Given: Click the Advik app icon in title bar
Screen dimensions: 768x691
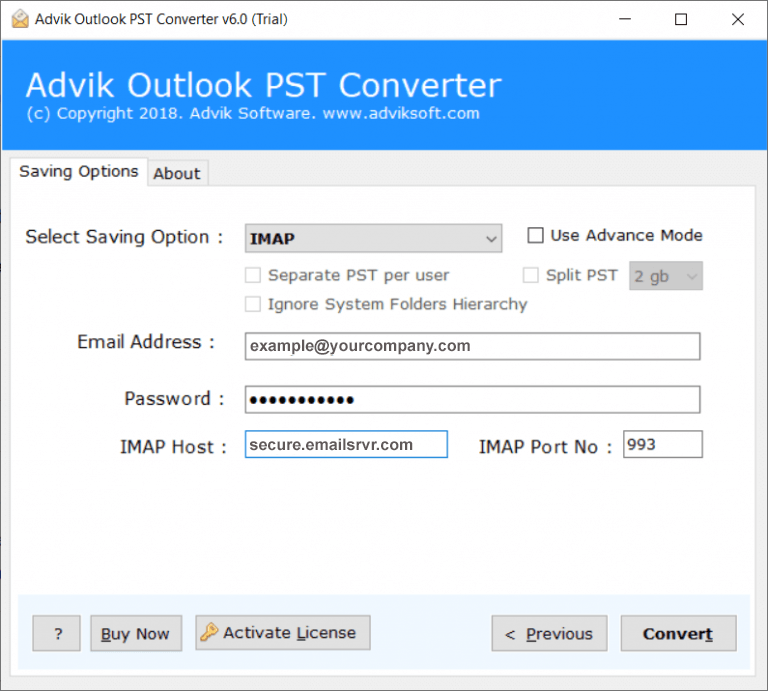Looking at the screenshot, I should pos(20,19).
